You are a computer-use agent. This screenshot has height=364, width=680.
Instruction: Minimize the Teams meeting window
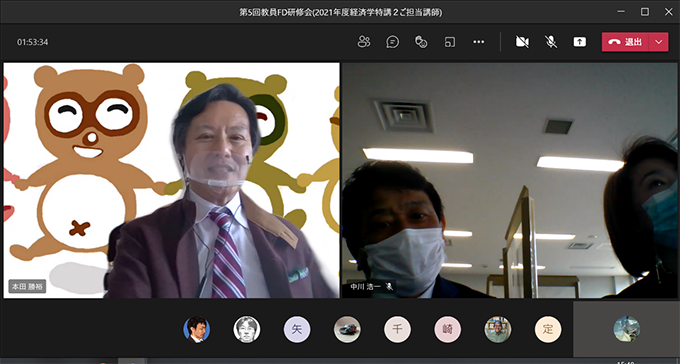point(621,12)
